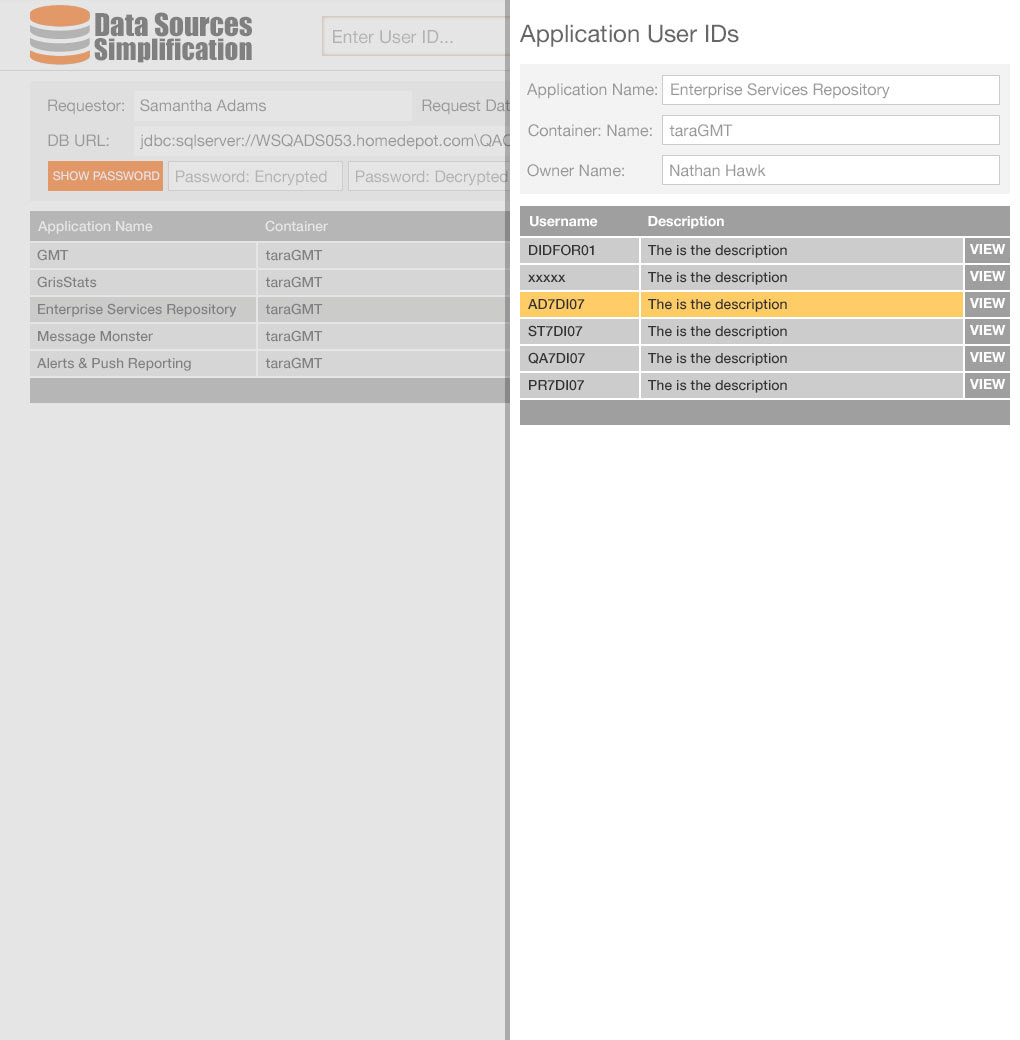The image size is (1020, 1040).
Task: Click the Owner Name field with Nathan Hawk
Action: click(x=830, y=170)
